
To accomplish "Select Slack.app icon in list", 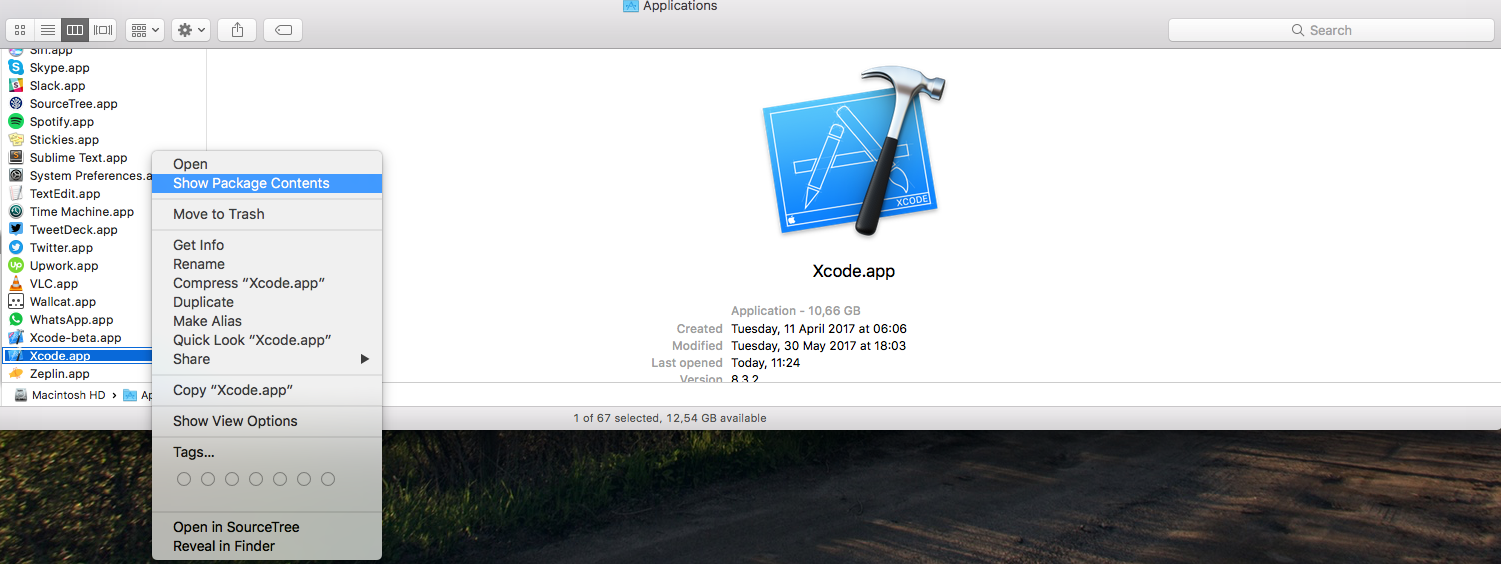I will [x=16, y=86].
